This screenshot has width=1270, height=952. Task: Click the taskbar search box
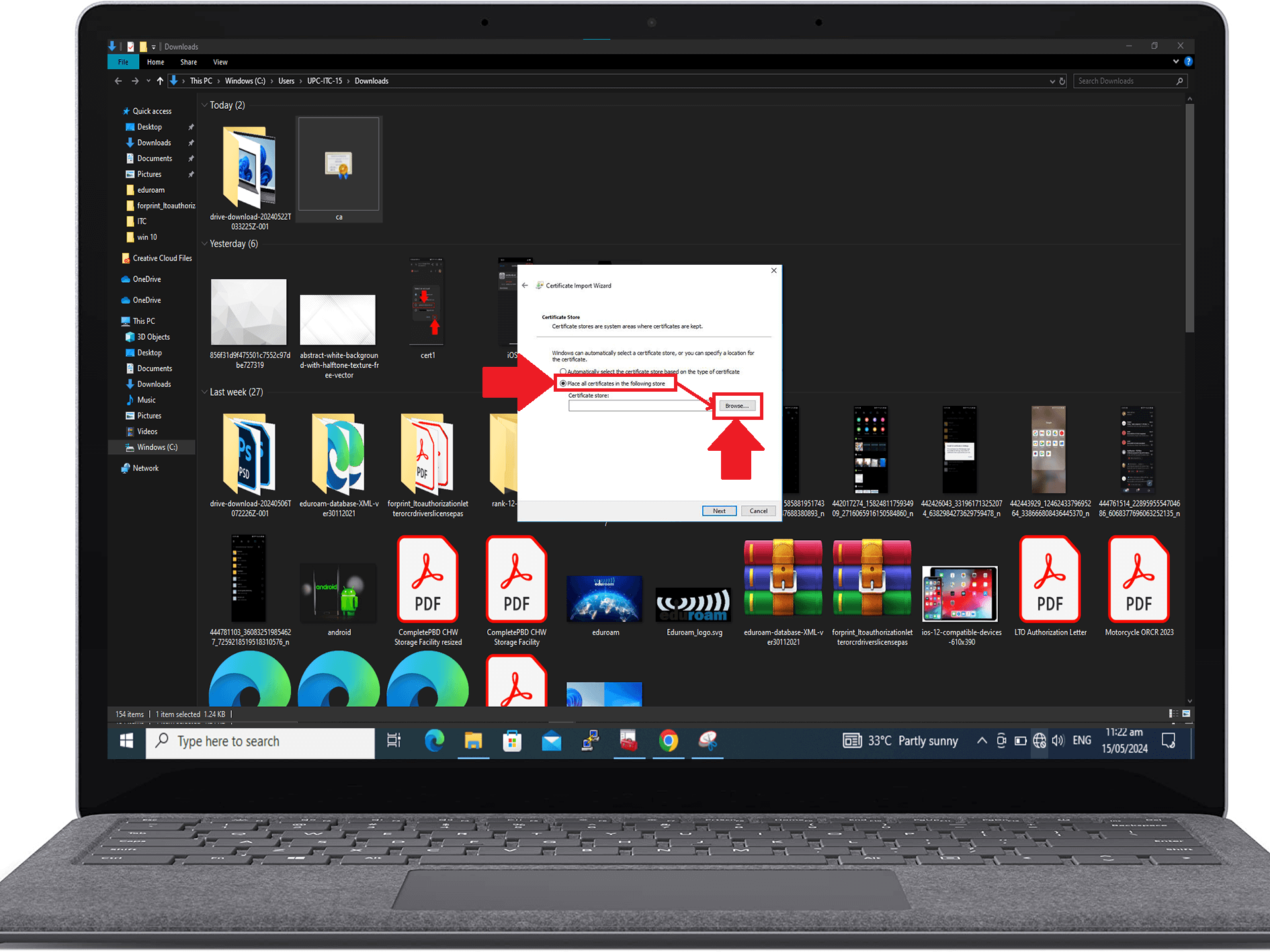click(260, 742)
